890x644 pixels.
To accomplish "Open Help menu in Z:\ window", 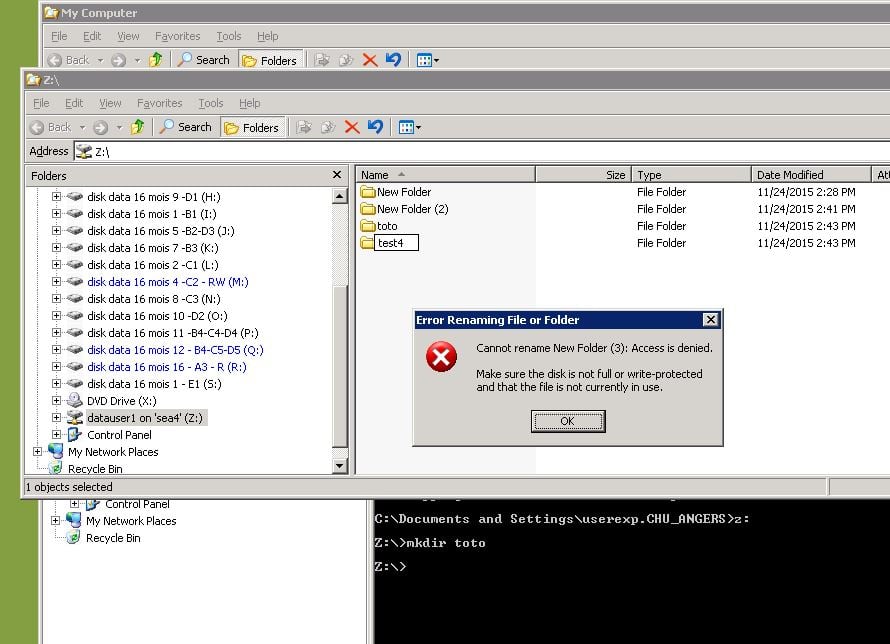I will click(x=249, y=103).
